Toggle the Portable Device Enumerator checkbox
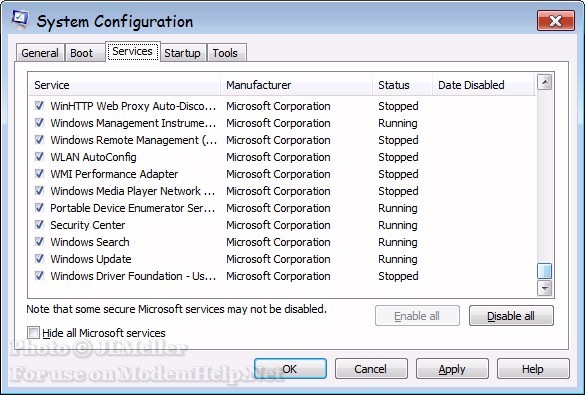The width and height of the screenshot is (585, 395). [x=39, y=208]
